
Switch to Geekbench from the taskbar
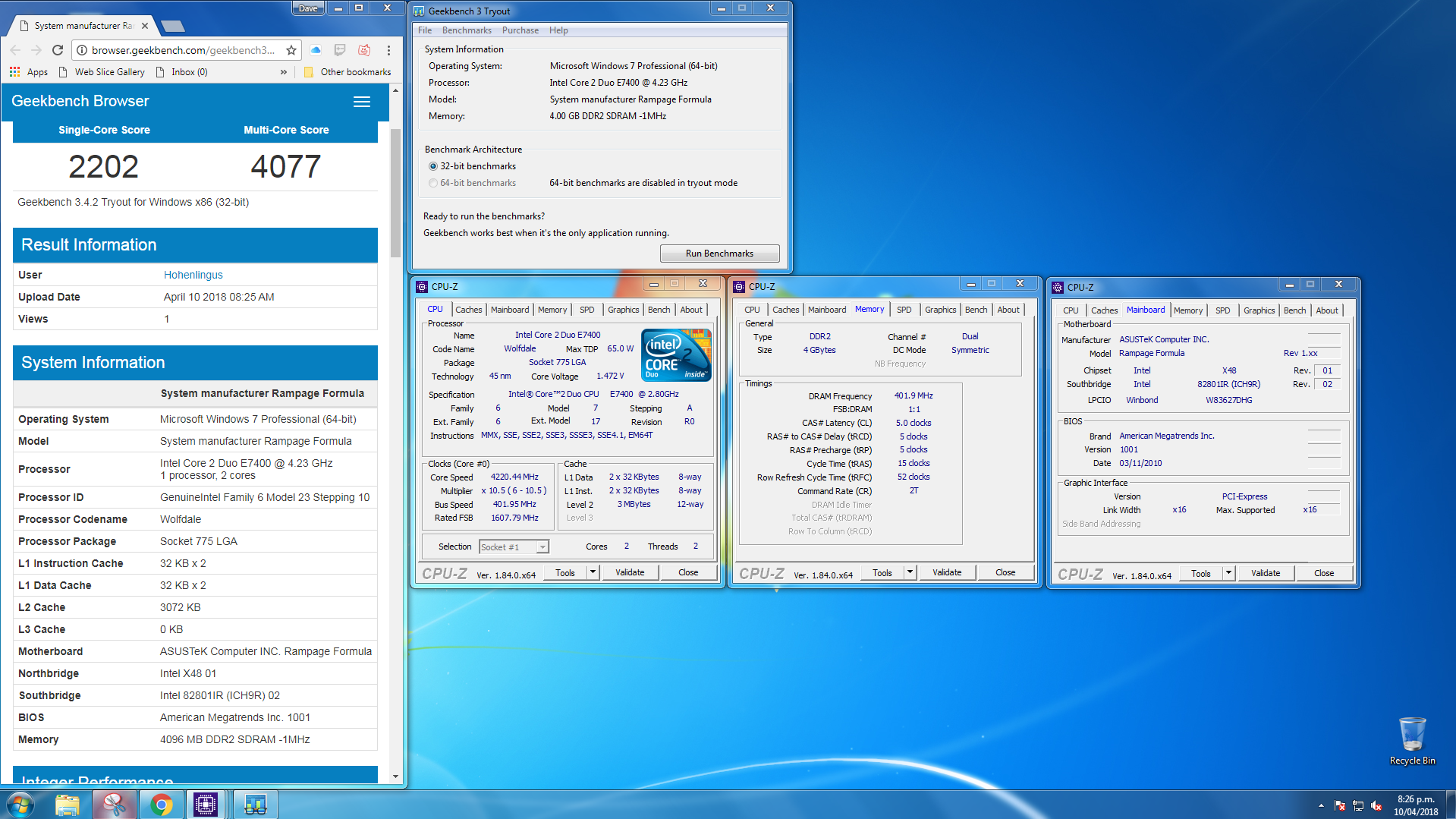click(x=255, y=805)
